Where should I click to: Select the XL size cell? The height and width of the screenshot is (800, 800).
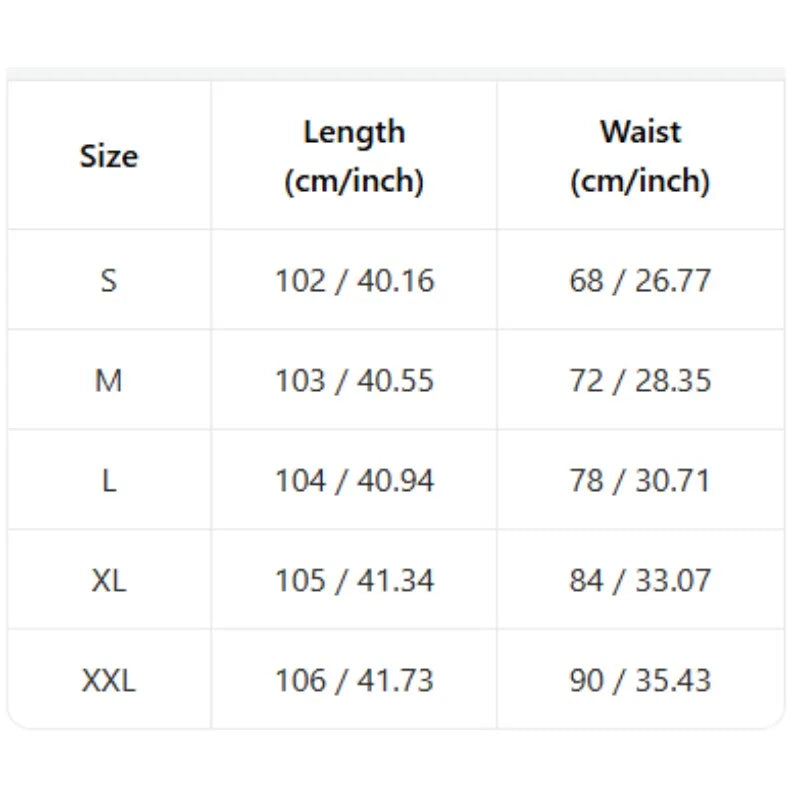pyautogui.click(x=109, y=580)
